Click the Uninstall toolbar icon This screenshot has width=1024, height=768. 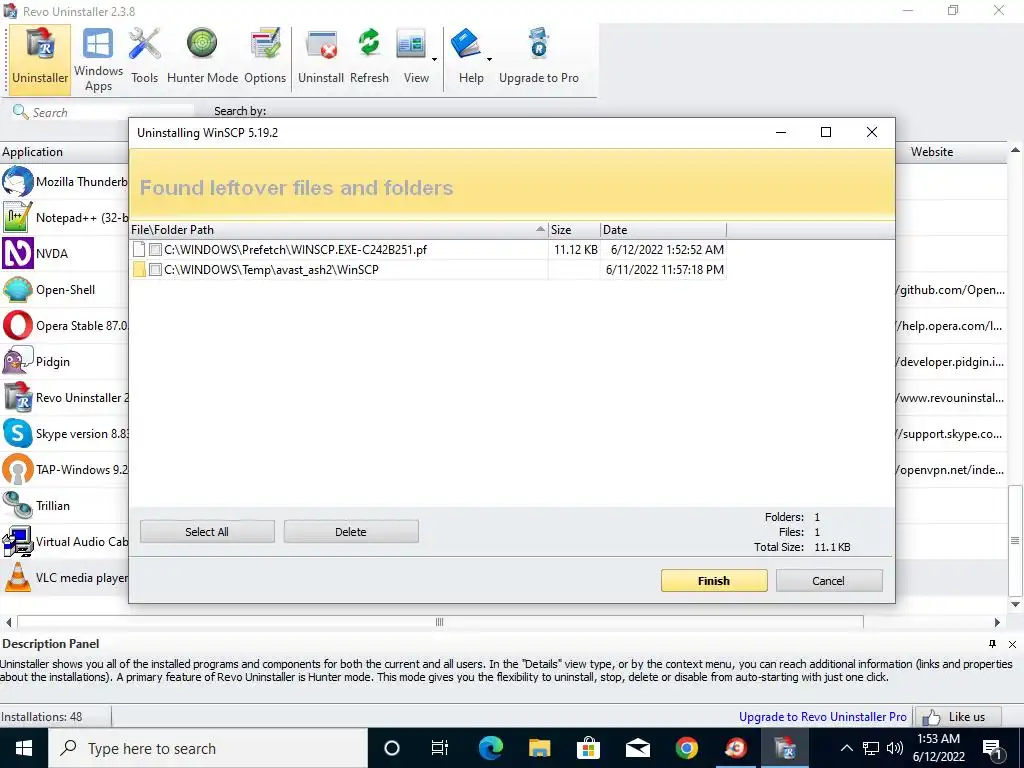tap(321, 57)
